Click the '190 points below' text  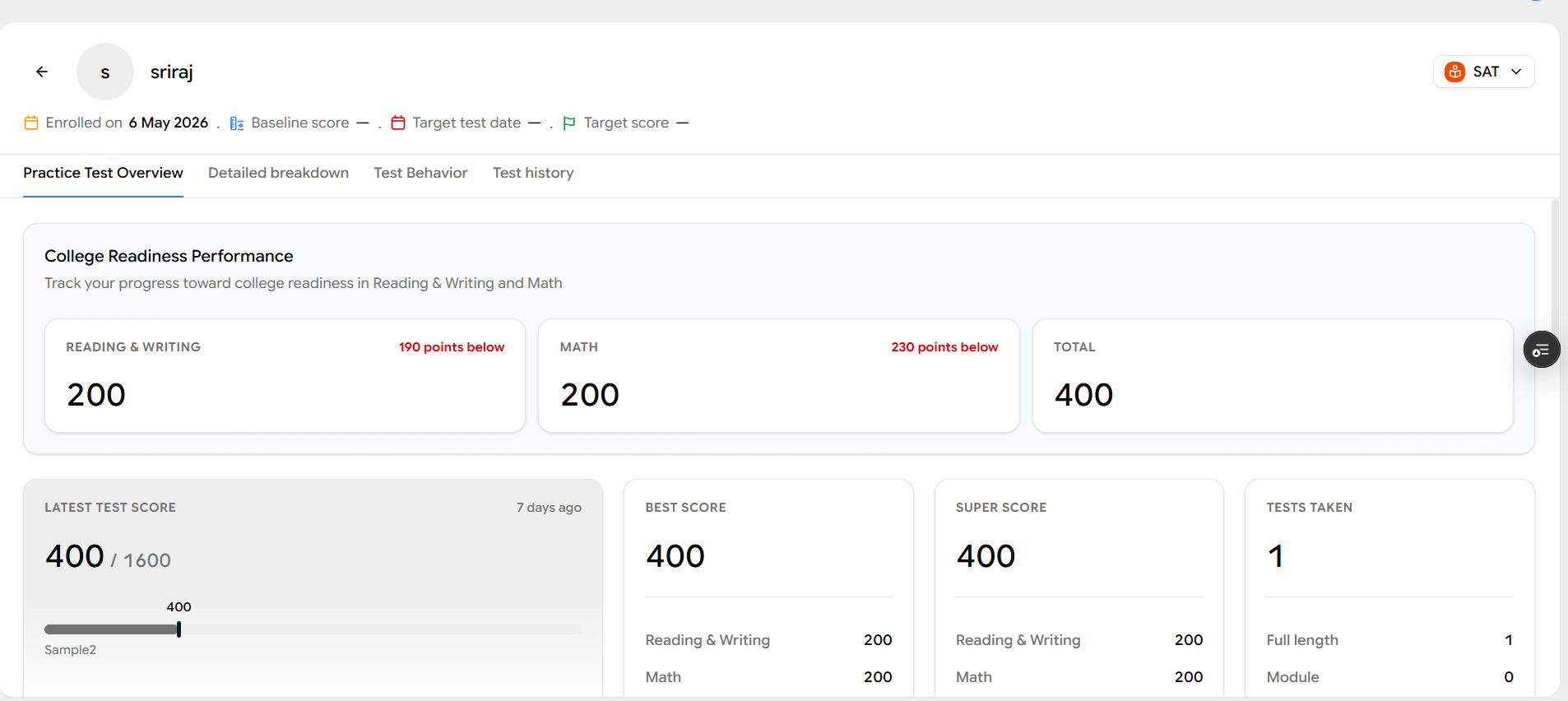click(x=452, y=347)
